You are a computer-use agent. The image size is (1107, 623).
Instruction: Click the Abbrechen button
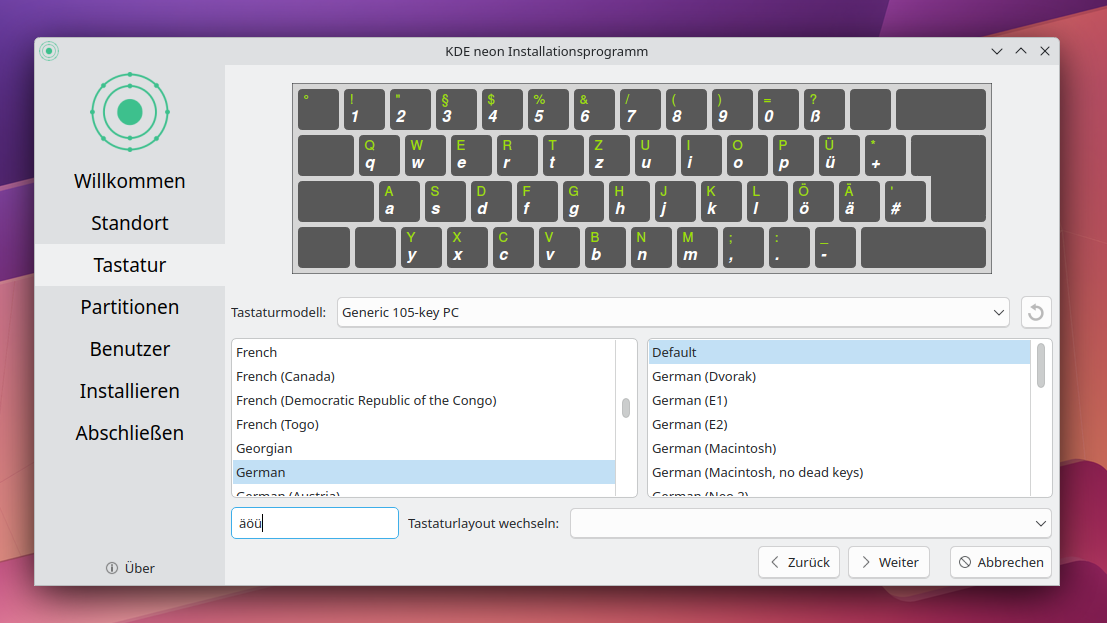tap(1001, 562)
